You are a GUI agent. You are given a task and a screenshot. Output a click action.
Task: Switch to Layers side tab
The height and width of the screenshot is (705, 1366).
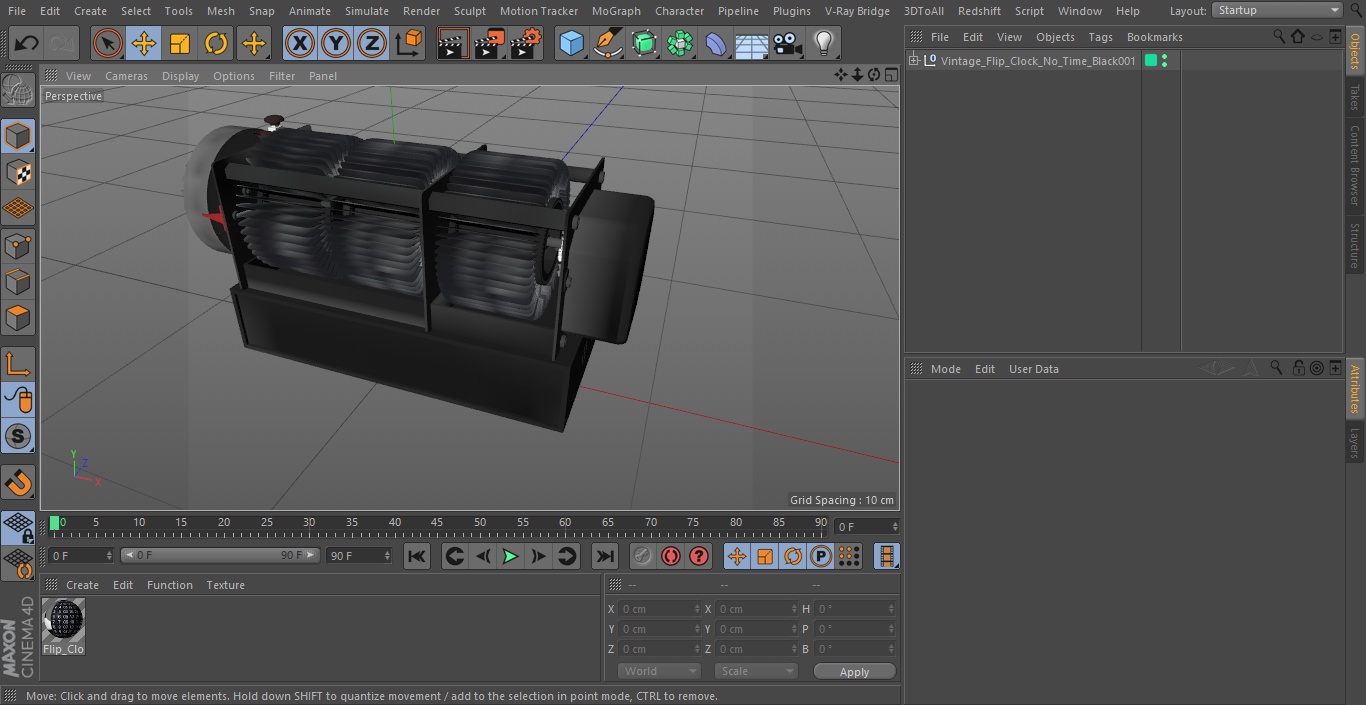1355,443
